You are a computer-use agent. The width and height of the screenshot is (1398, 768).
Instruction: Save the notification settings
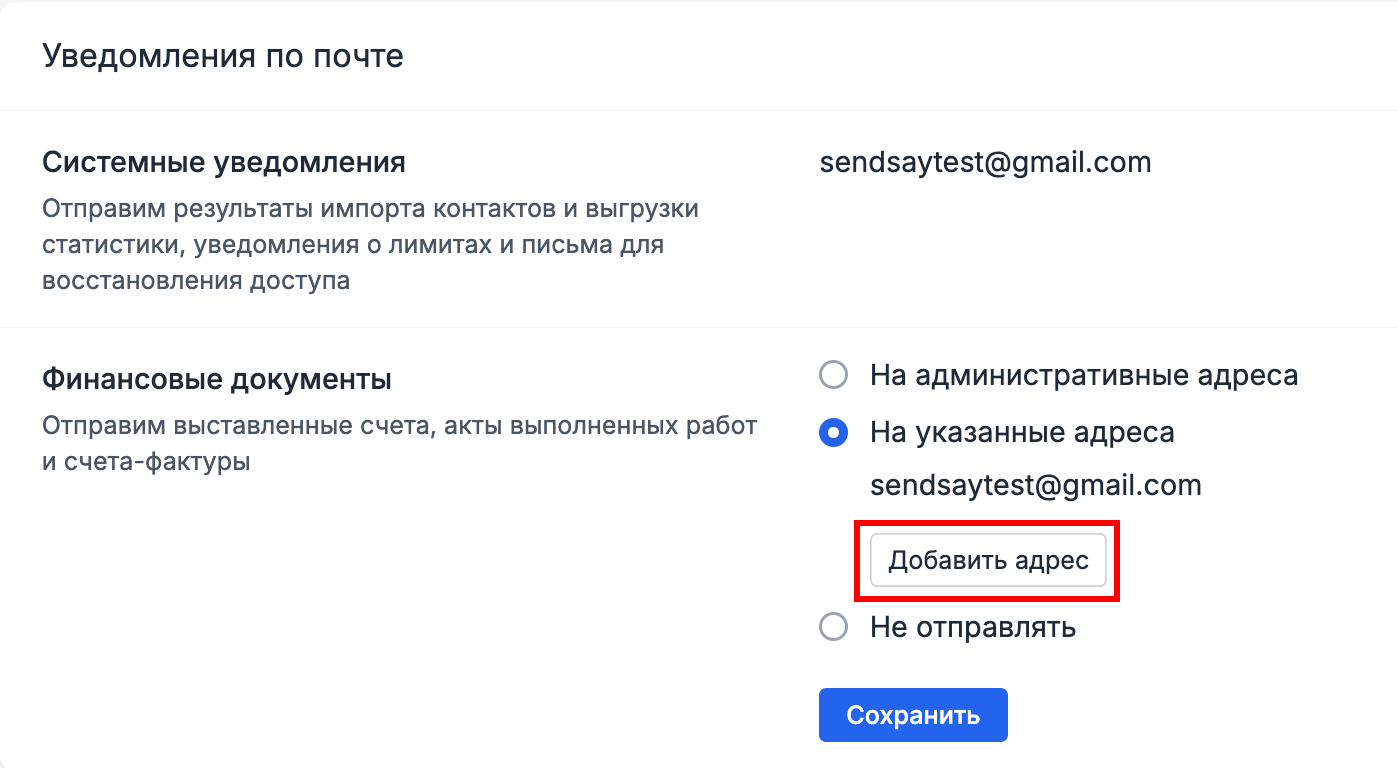point(912,714)
